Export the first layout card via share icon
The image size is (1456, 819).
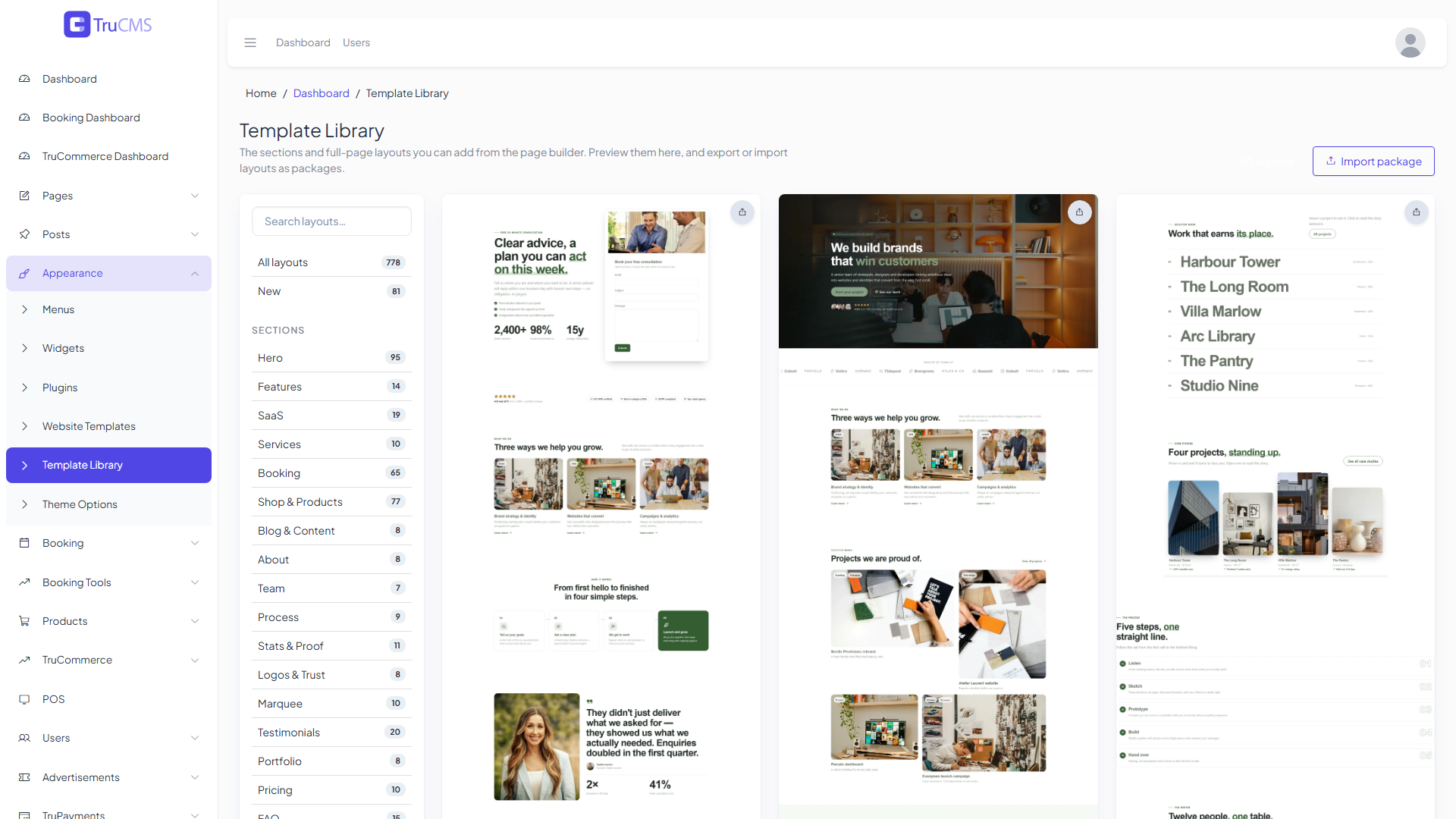point(742,212)
